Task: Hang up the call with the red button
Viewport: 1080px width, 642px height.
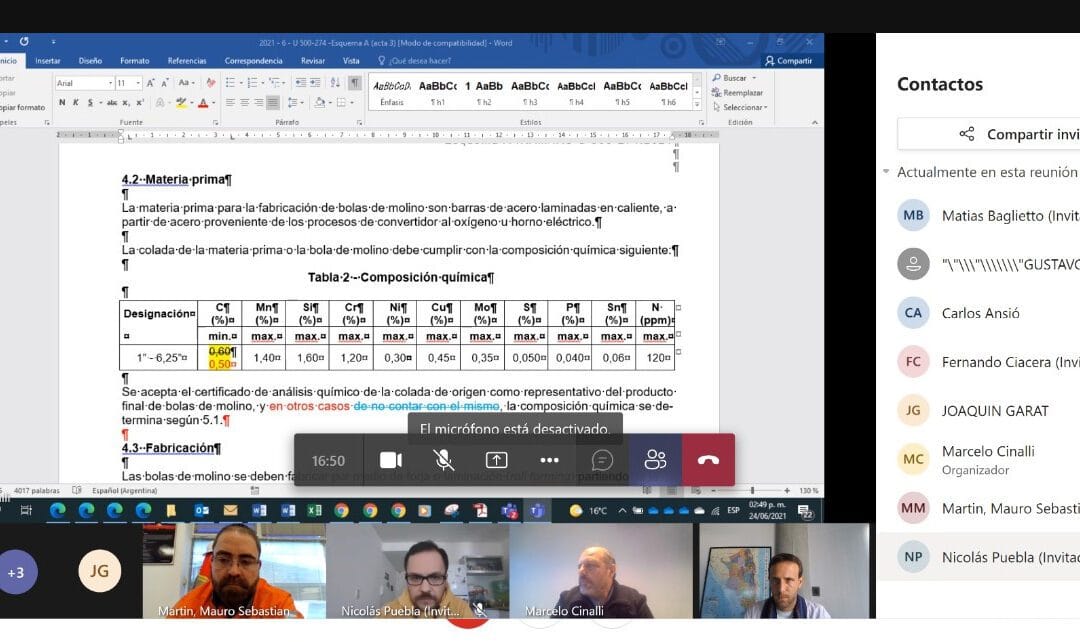Action: coord(708,460)
